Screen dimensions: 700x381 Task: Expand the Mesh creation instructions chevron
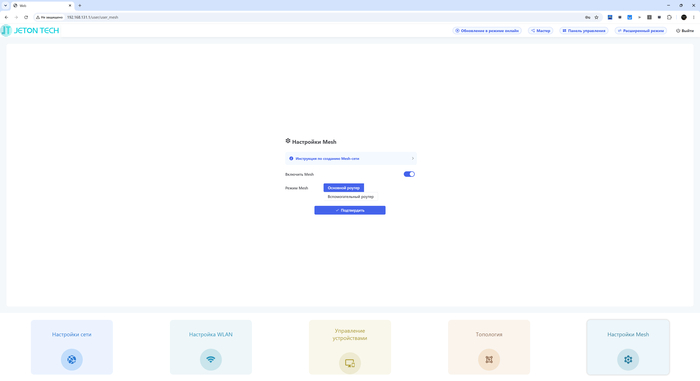click(412, 159)
